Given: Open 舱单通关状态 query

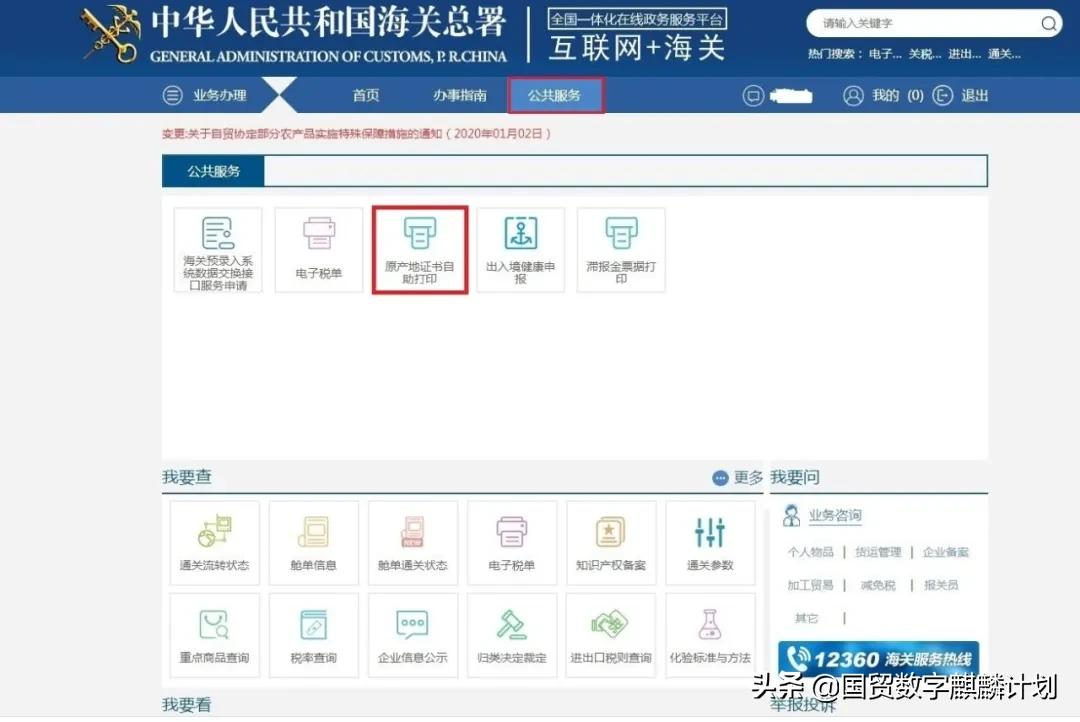Looking at the screenshot, I should click(413, 541).
